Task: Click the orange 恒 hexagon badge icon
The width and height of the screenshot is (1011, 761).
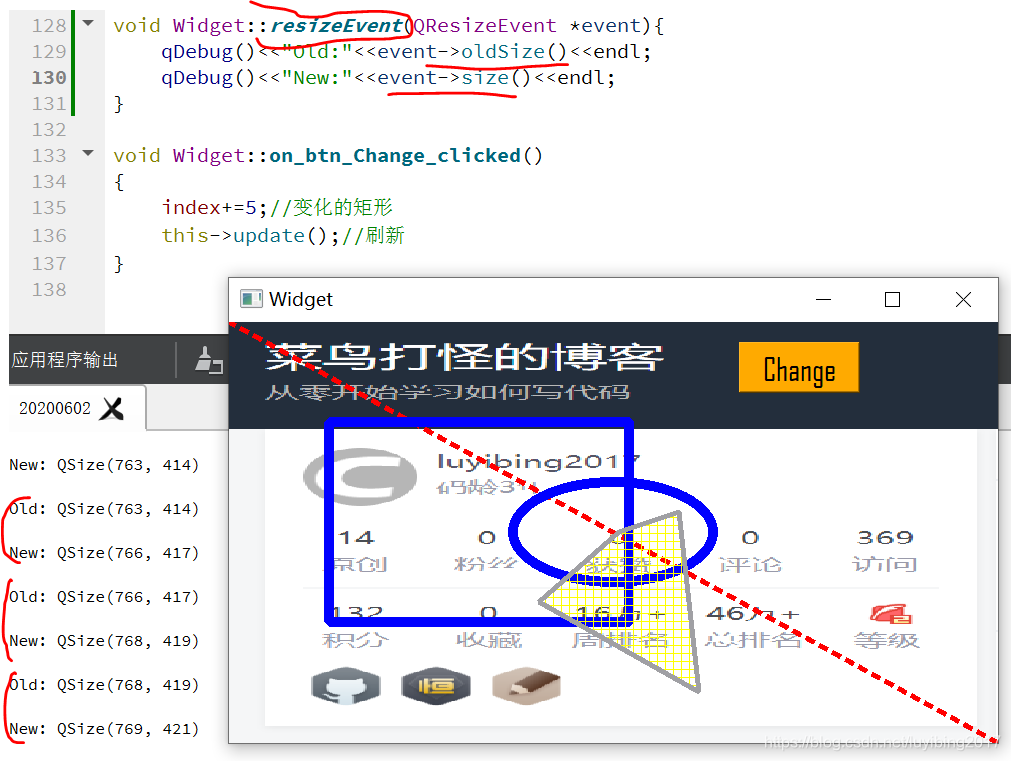Action: pyautogui.click(x=436, y=686)
